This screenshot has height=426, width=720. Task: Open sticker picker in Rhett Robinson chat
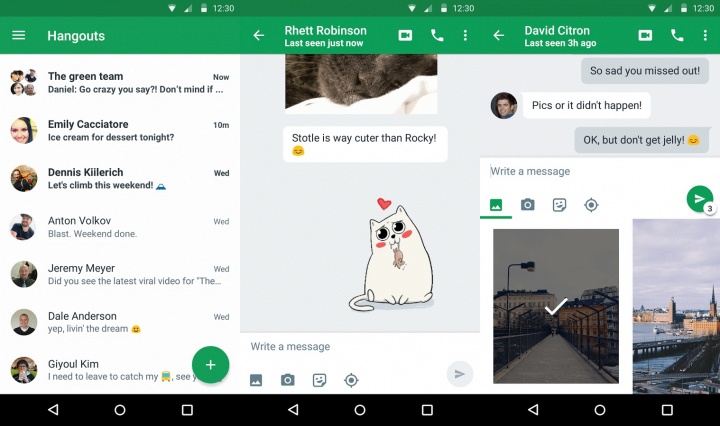pos(319,380)
